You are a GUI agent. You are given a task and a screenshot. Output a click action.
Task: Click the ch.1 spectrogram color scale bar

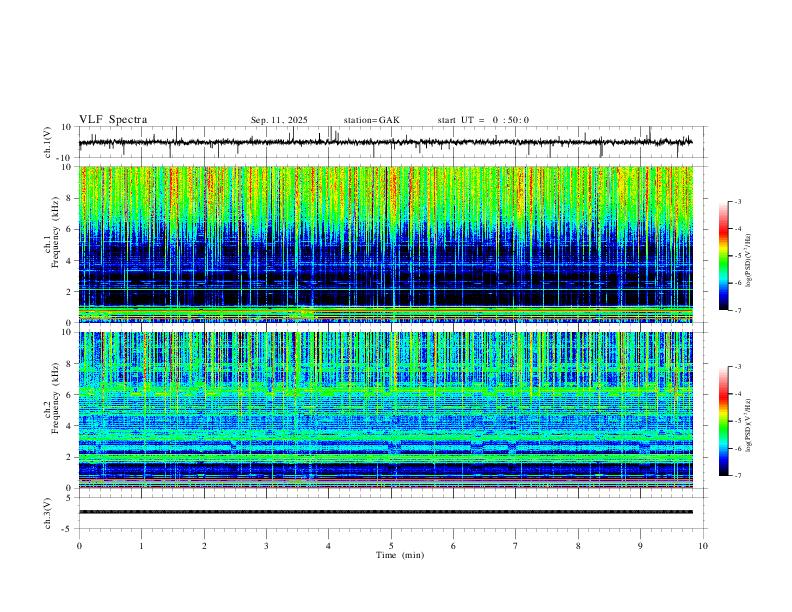723,256
